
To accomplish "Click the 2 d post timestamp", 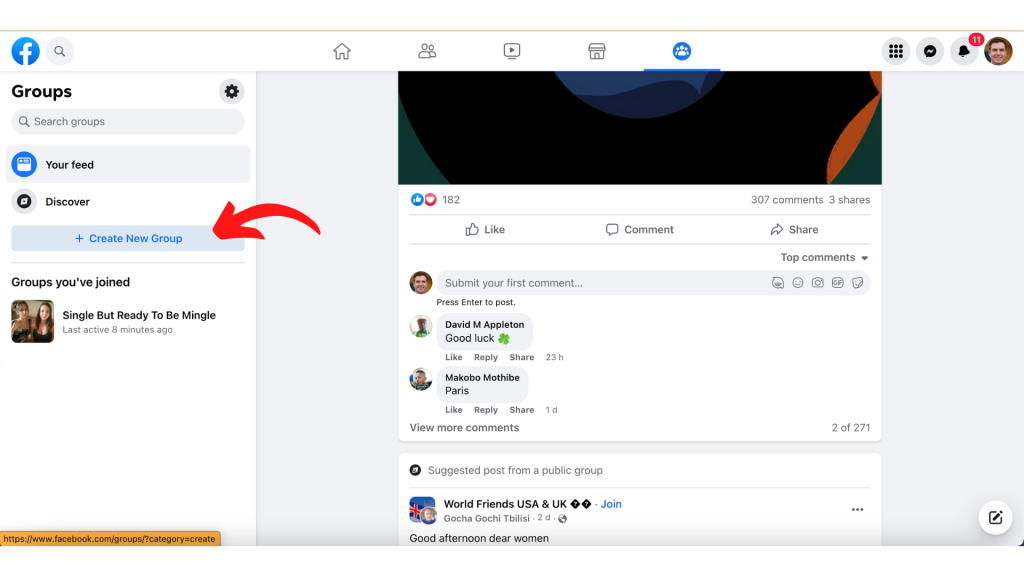I will pyautogui.click(x=543, y=518).
